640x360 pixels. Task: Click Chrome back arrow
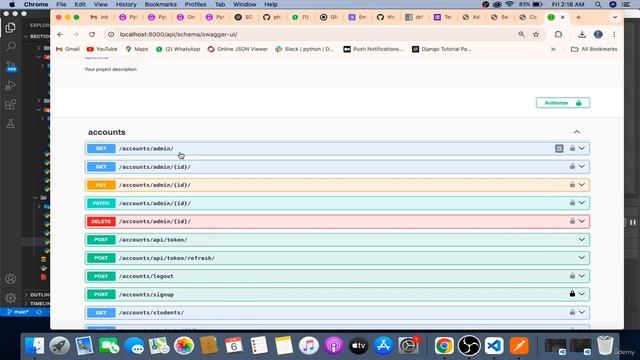tap(60, 34)
